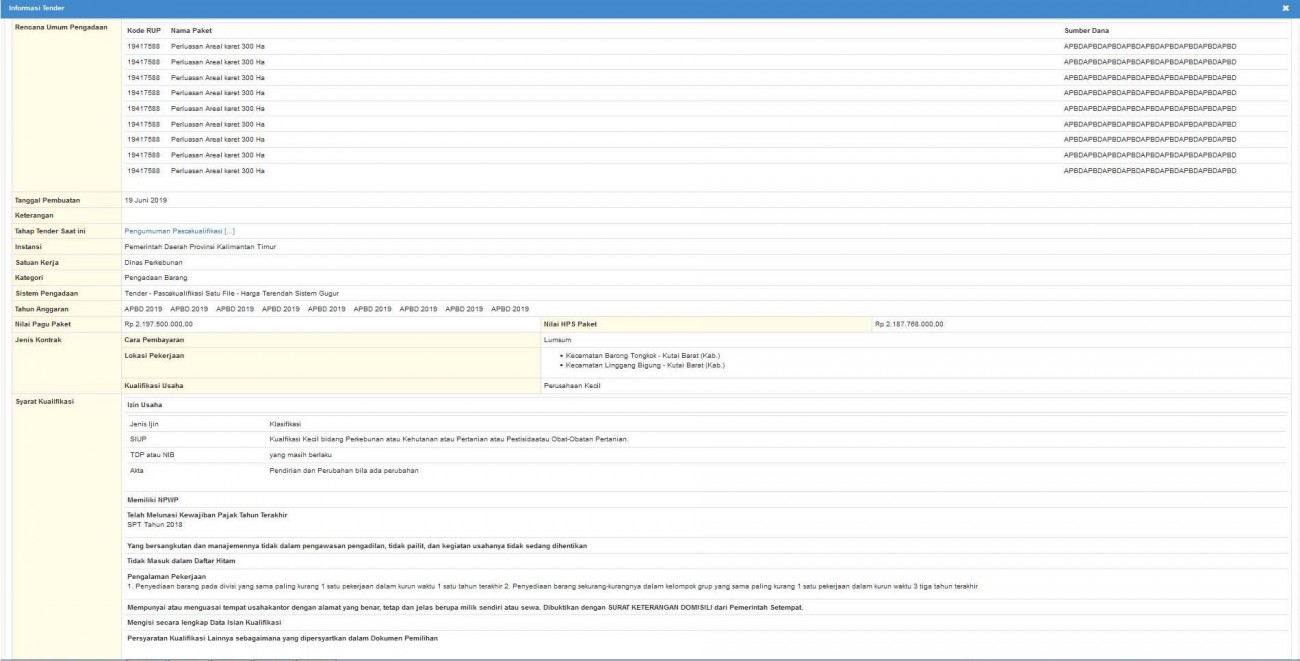The image size is (1300, 661).
Task: Click the Nilai Pagu Paket amount
Action: click(159, 324)
